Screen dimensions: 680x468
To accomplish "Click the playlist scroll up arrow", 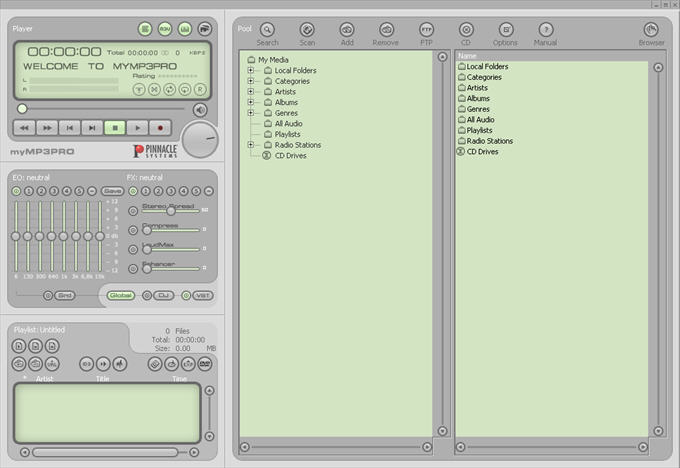I will coord(209,391).
